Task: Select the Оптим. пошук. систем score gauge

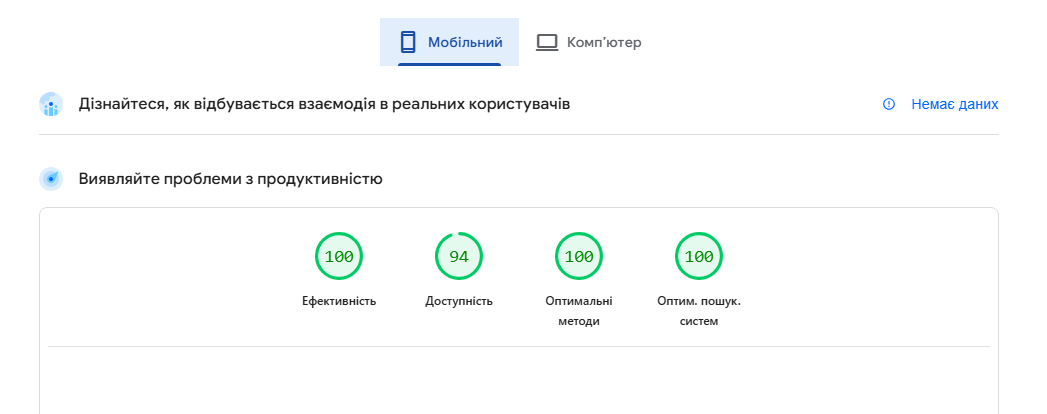Action: pos(699,256)
